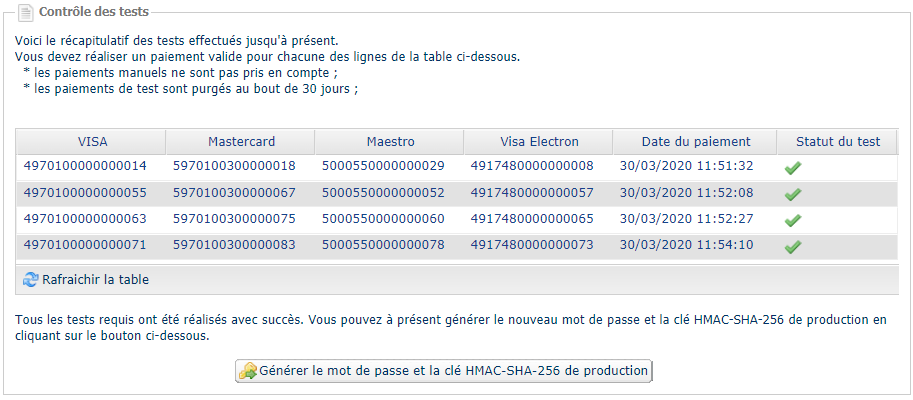Click the Statut du test header
This screenshot has width=913, height=400.
point(838,142)
